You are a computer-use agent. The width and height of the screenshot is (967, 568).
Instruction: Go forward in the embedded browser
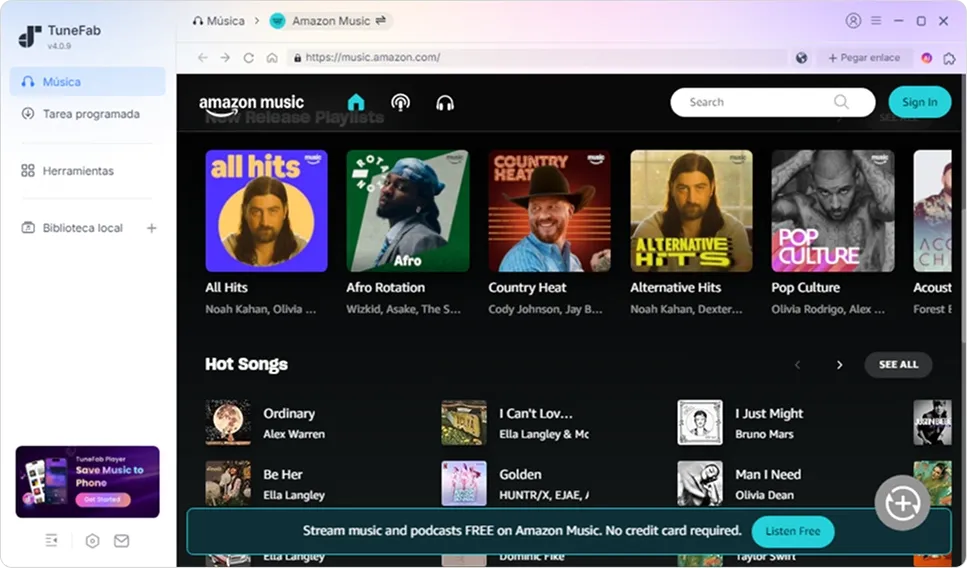point(225,57)
